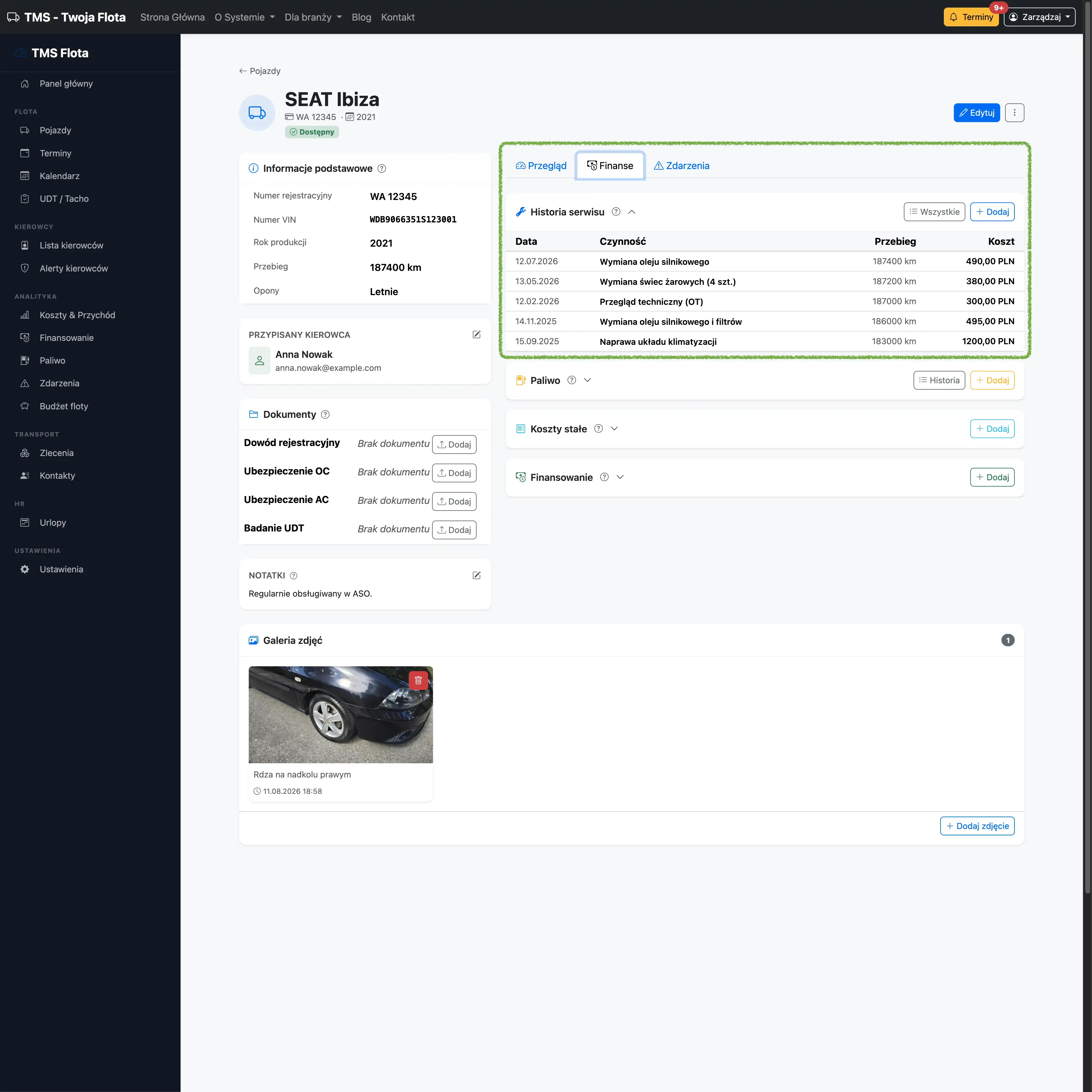Click the help icon beside Informacje podstawowe
Image resolution: width=1092 pixels, height=1092 pixels.
[381, 168]
